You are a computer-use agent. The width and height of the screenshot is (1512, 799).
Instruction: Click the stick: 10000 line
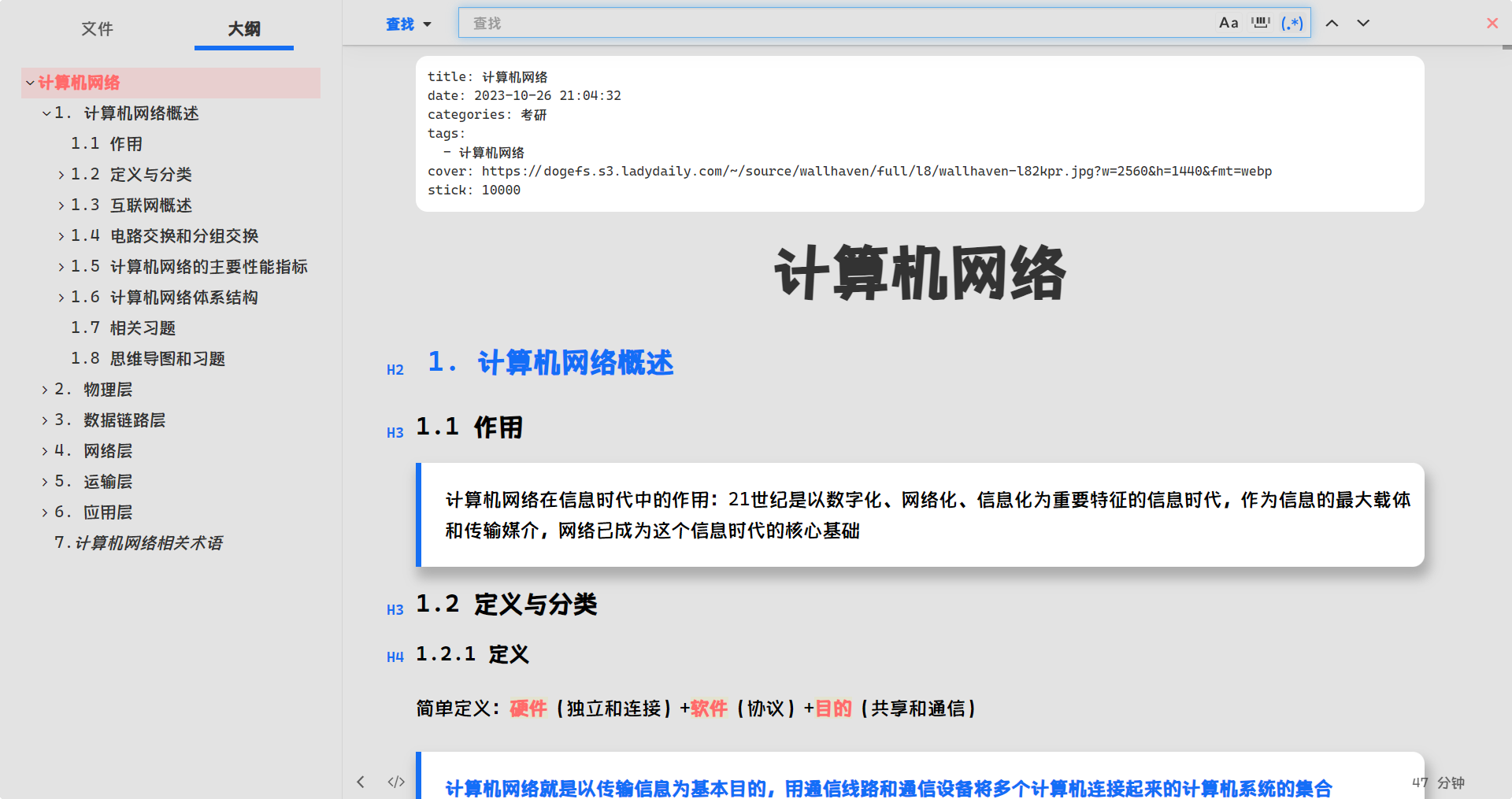[474, 191]
